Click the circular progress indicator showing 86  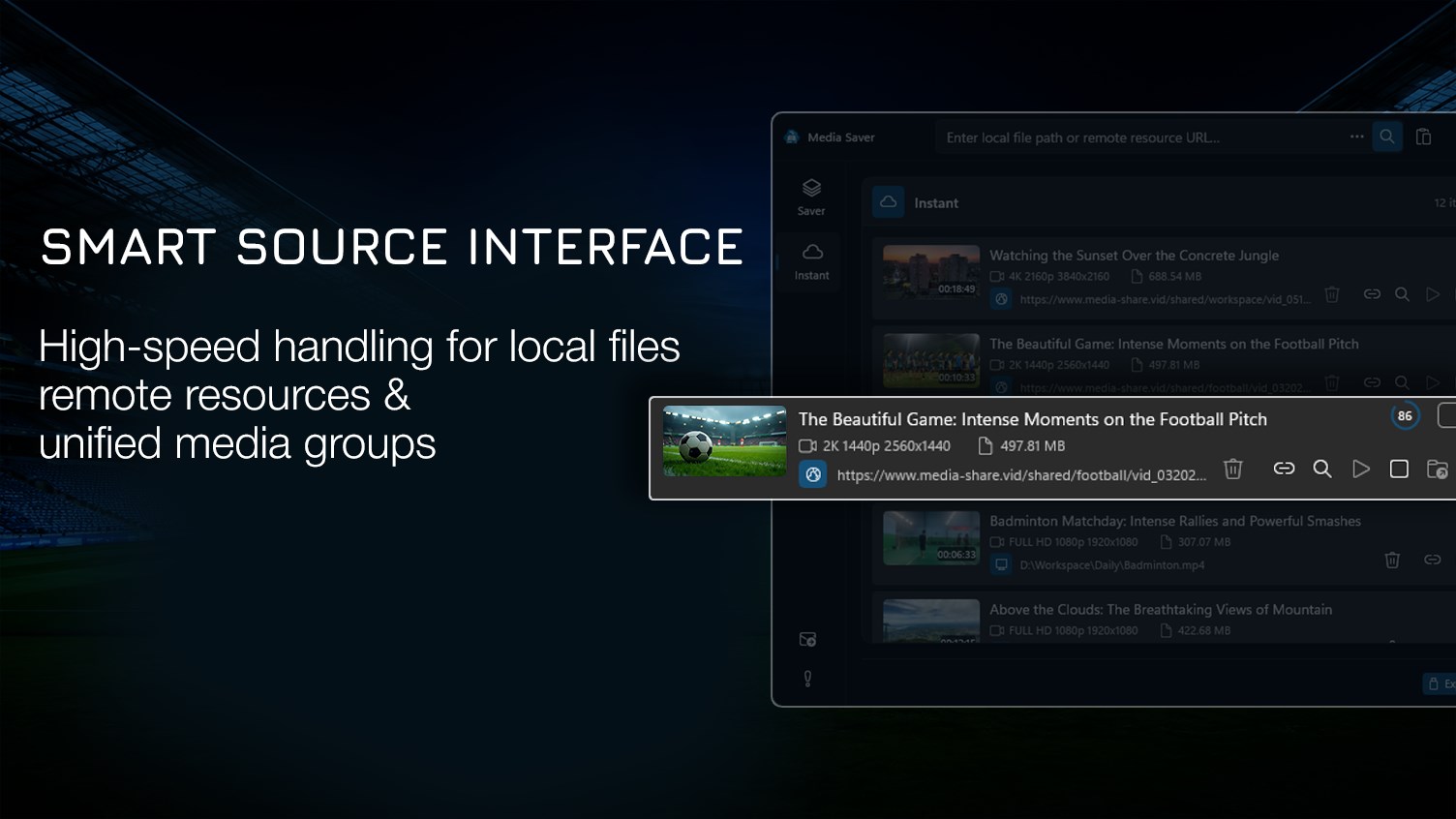[x=1405, y=416]
